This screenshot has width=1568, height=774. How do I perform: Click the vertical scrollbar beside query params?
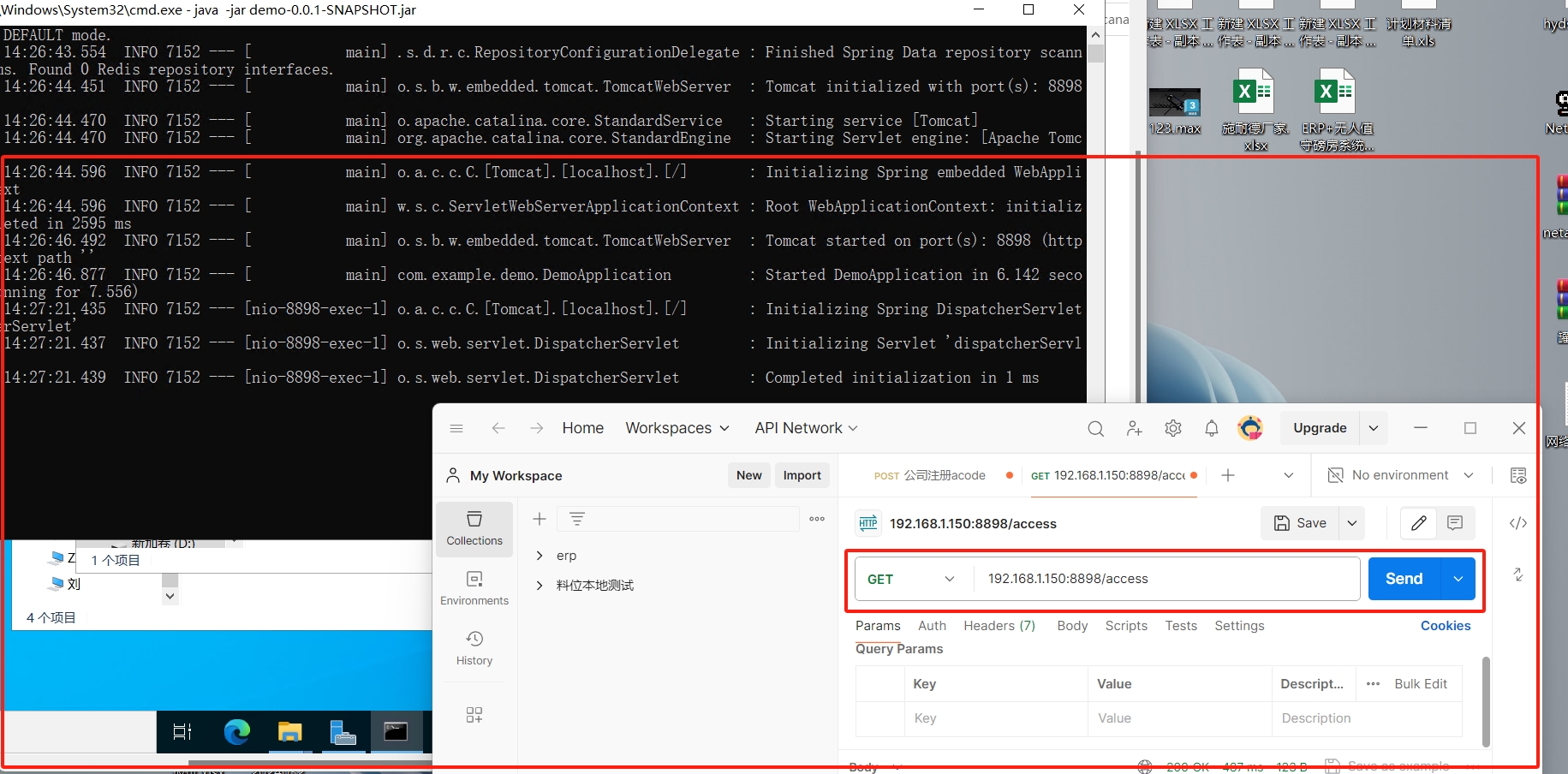tap(1486, 701)
